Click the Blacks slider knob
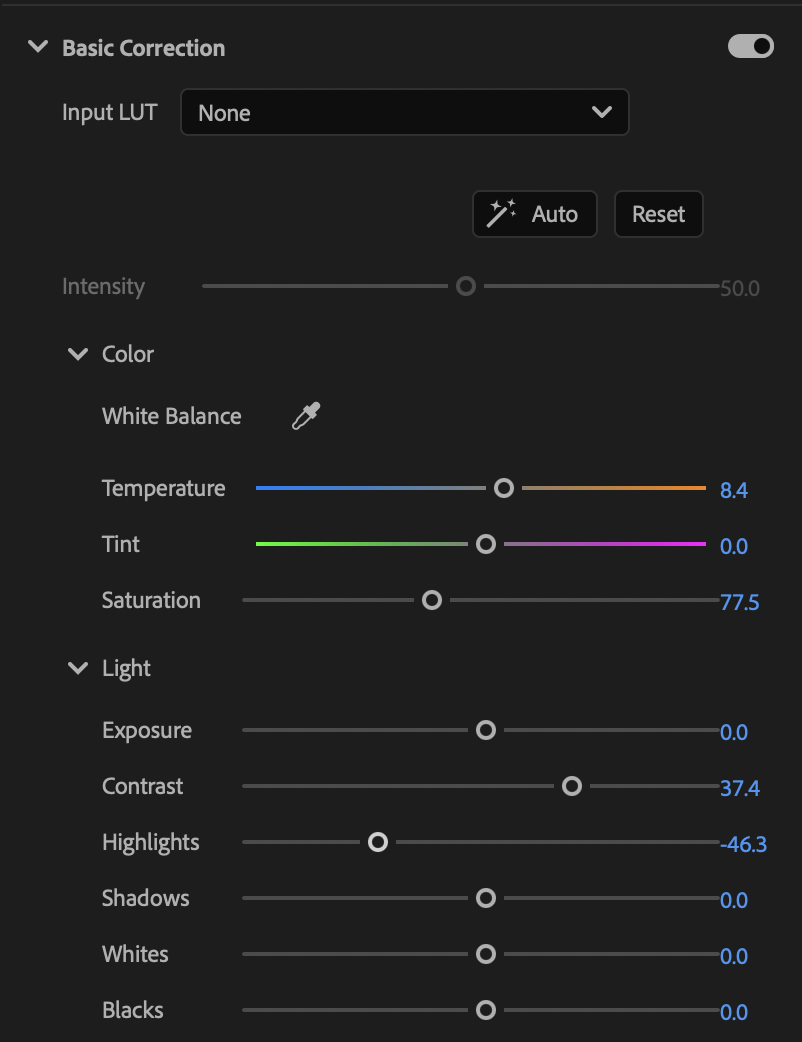This screenshot has width=802, height=1042. click(x=486, y=1010)
